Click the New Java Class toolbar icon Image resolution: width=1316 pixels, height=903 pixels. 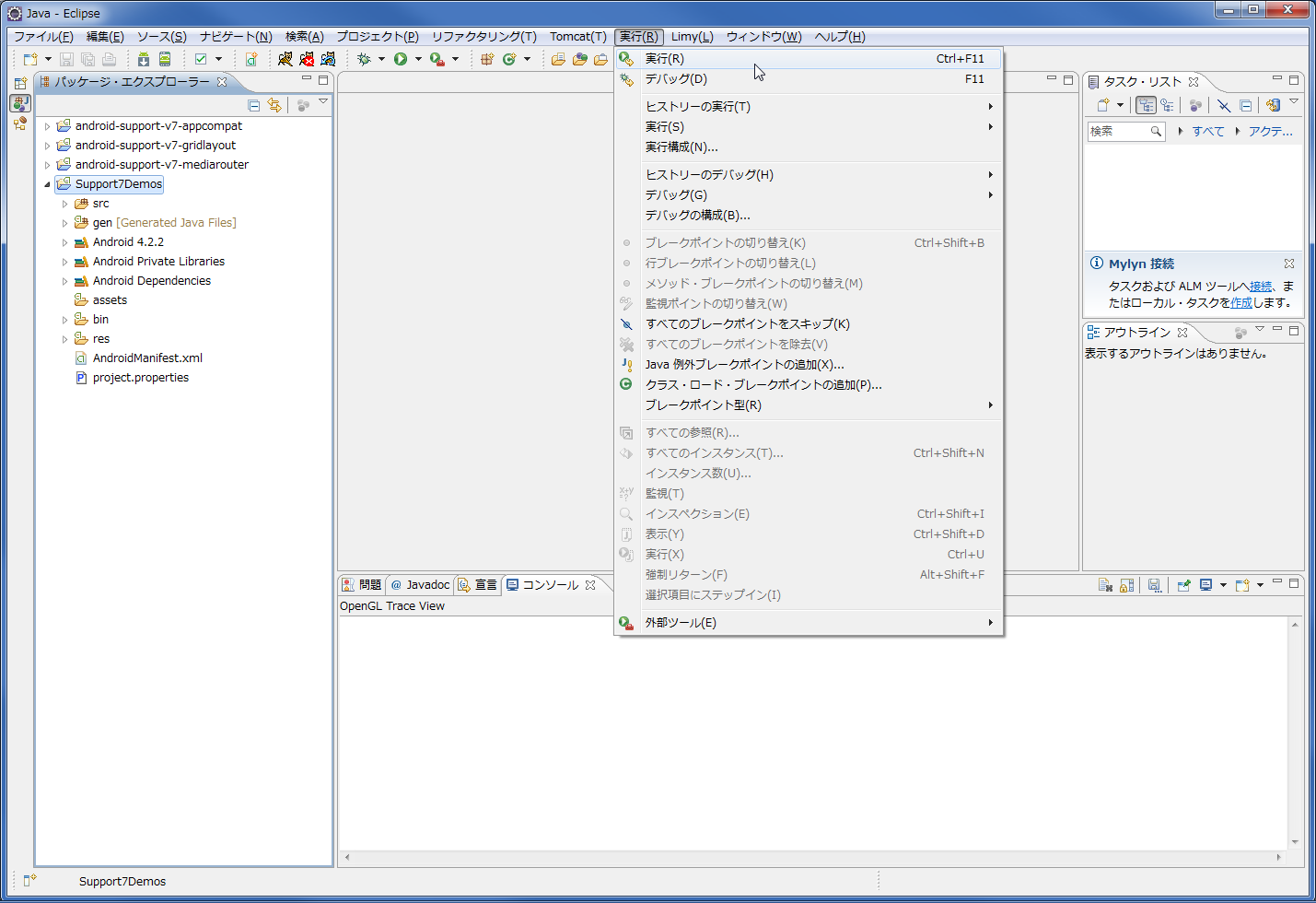point(509,59)
